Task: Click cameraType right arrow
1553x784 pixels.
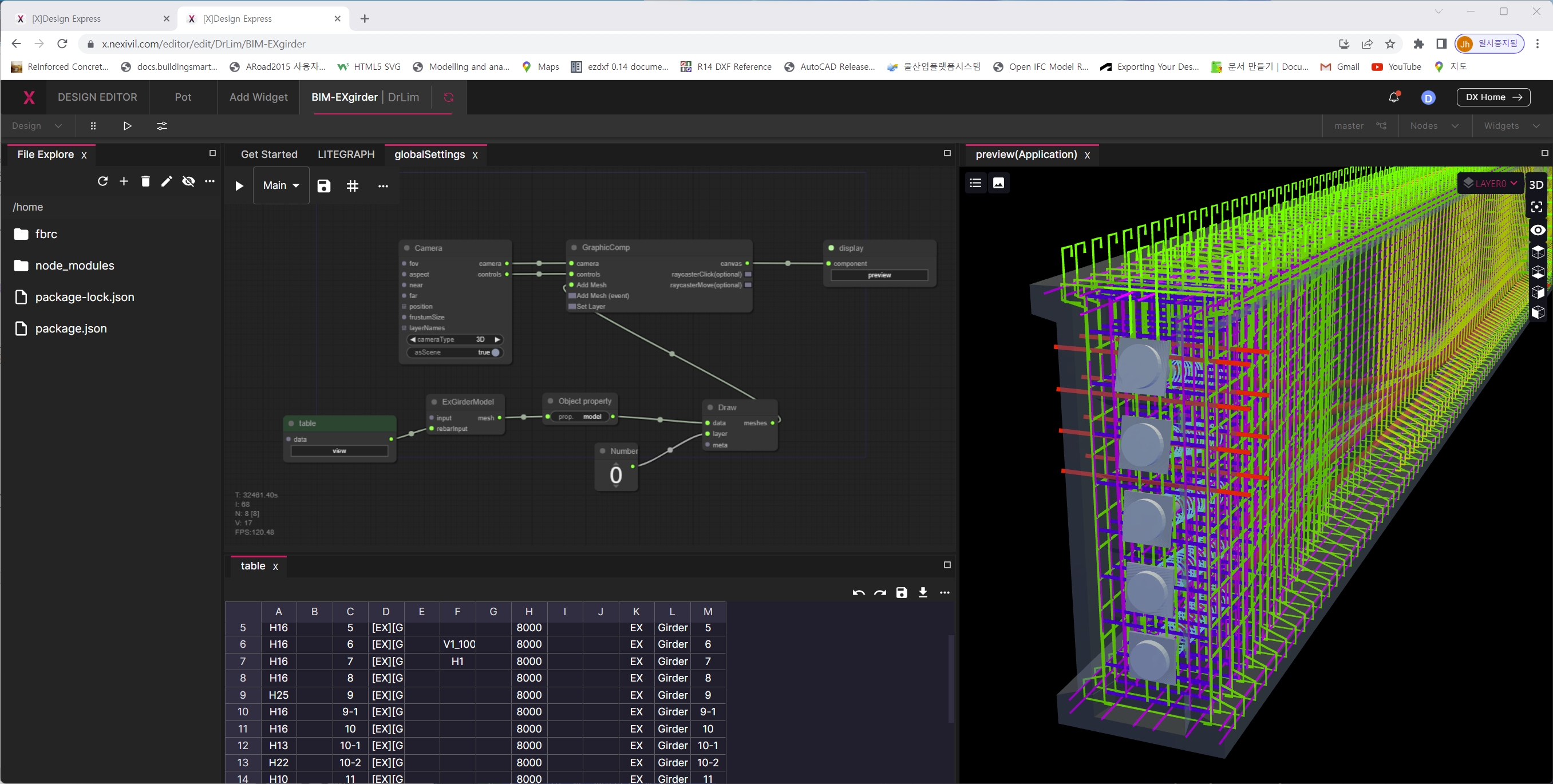Action: (x=497, y=339)
